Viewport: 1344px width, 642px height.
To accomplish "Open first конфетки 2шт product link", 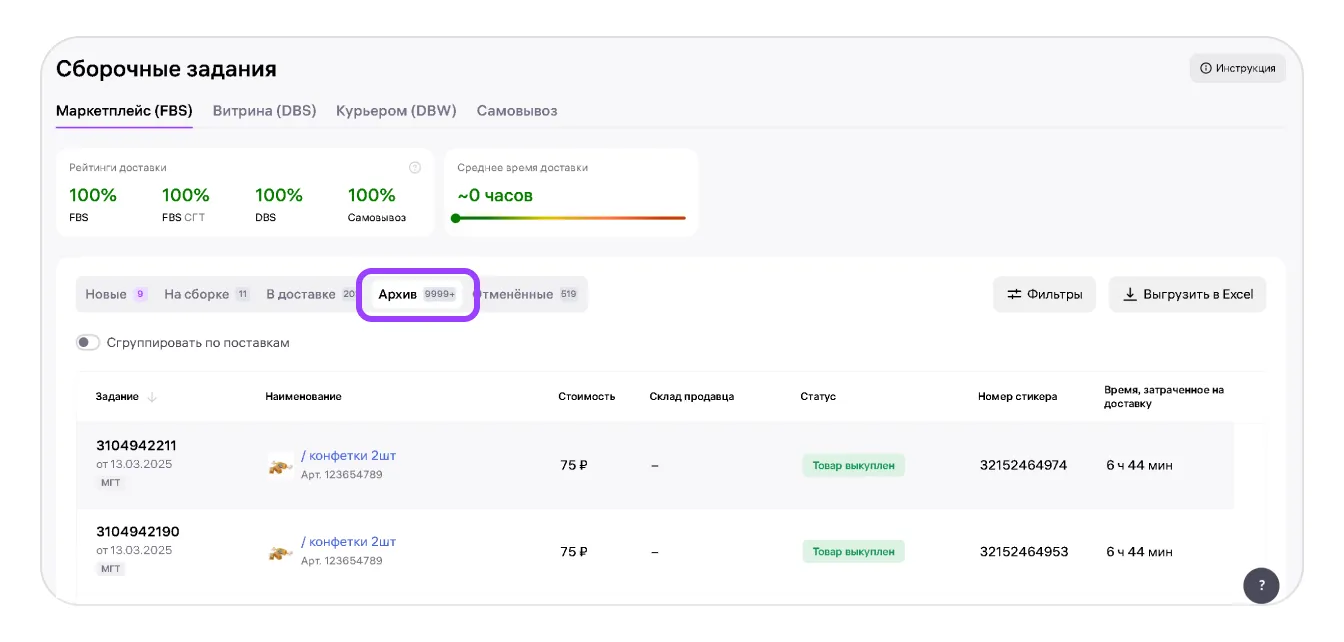I will (x=349, y=456).
